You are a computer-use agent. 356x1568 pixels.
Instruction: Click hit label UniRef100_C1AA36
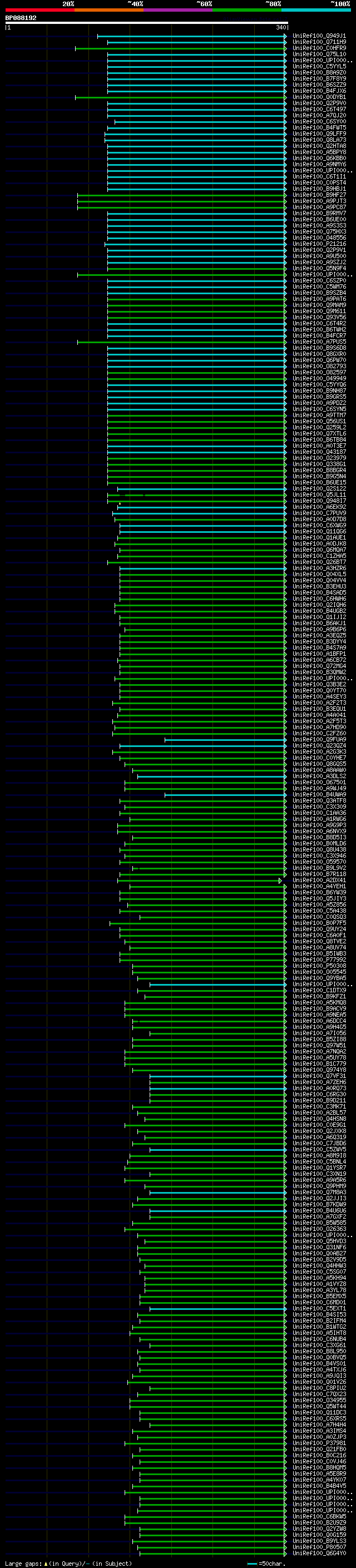point(319,813)
